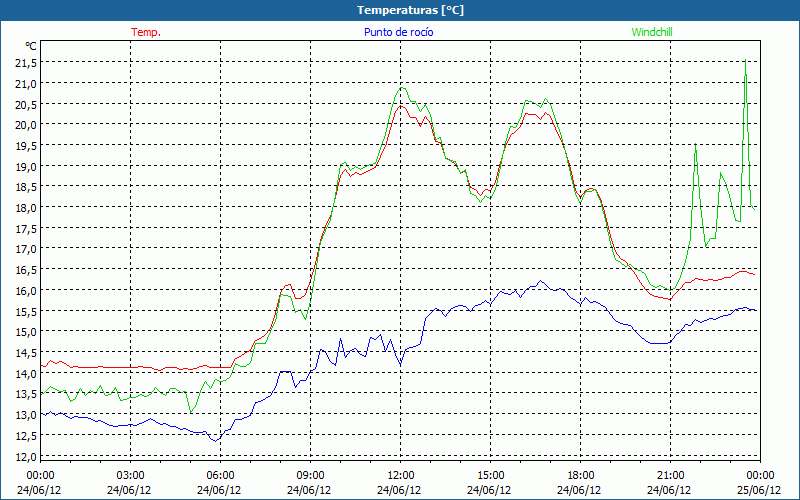Click the 20,5 y-axis value

point(27,104)
